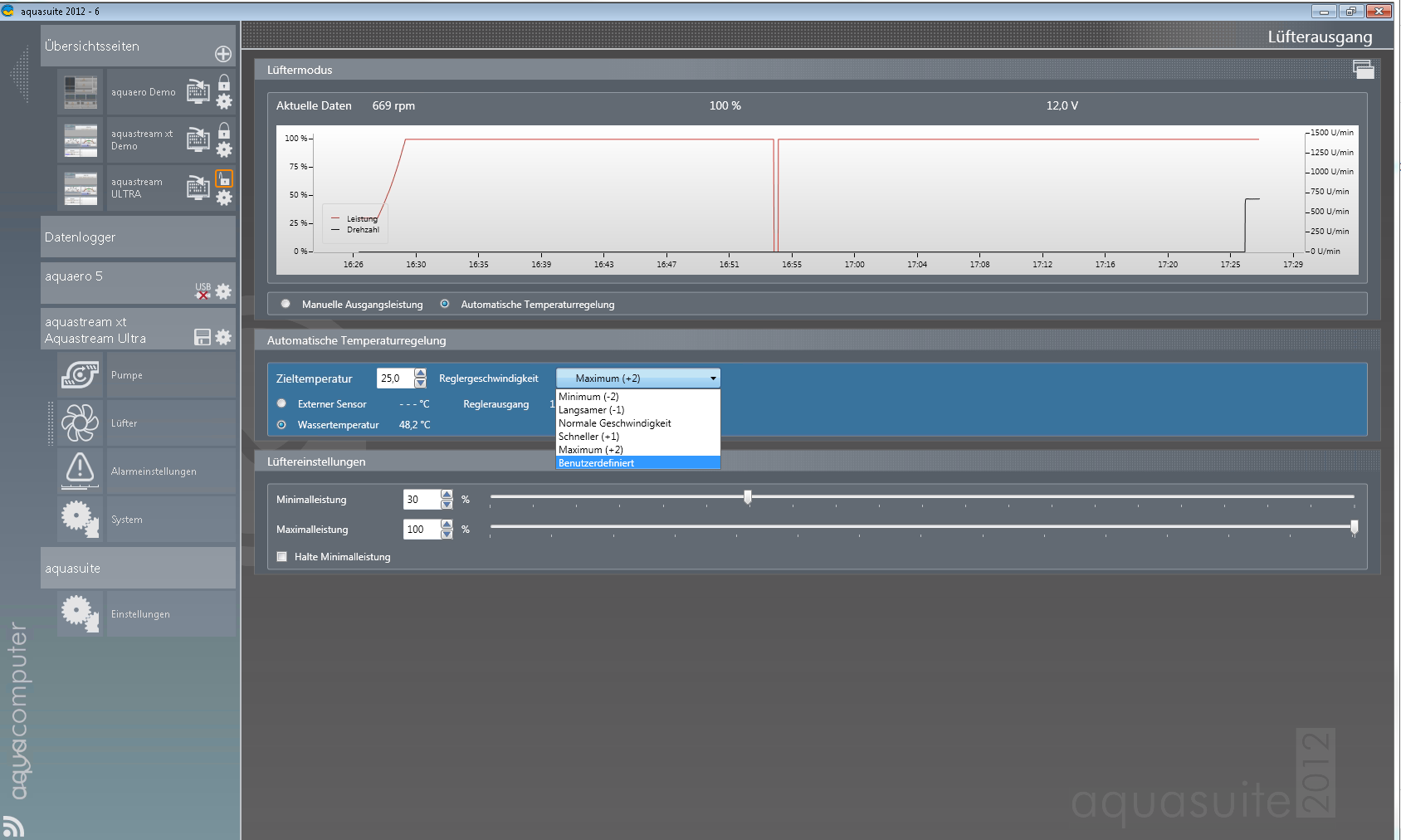Click the aquasuite app icon in the title bar

pyautogui.click(x=8, y=11)
